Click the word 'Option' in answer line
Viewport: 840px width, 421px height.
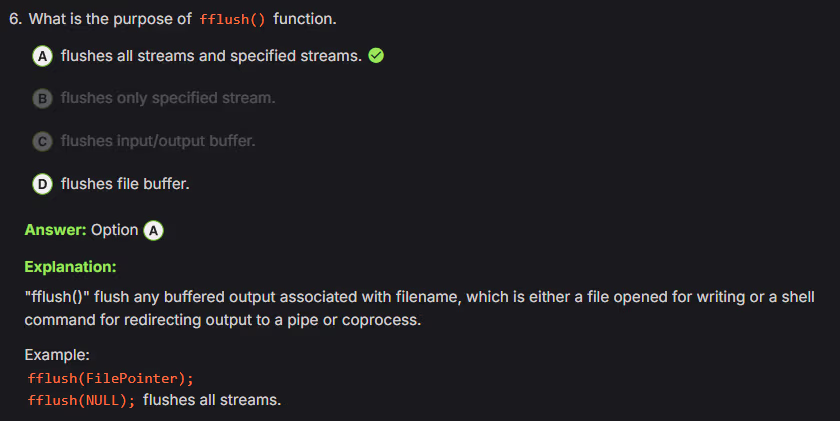(x=114, y=230)
